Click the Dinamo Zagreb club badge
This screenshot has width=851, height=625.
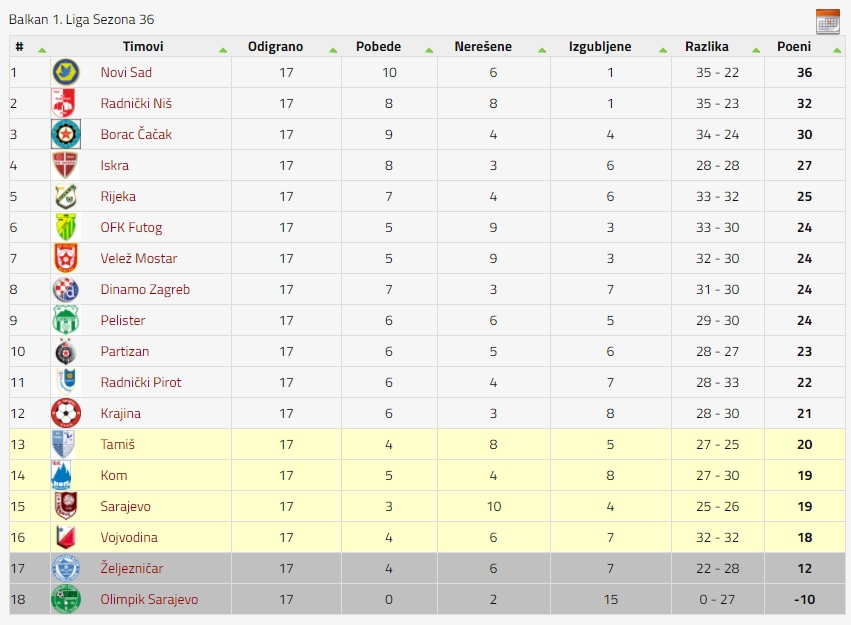click(x=66, y=290)
